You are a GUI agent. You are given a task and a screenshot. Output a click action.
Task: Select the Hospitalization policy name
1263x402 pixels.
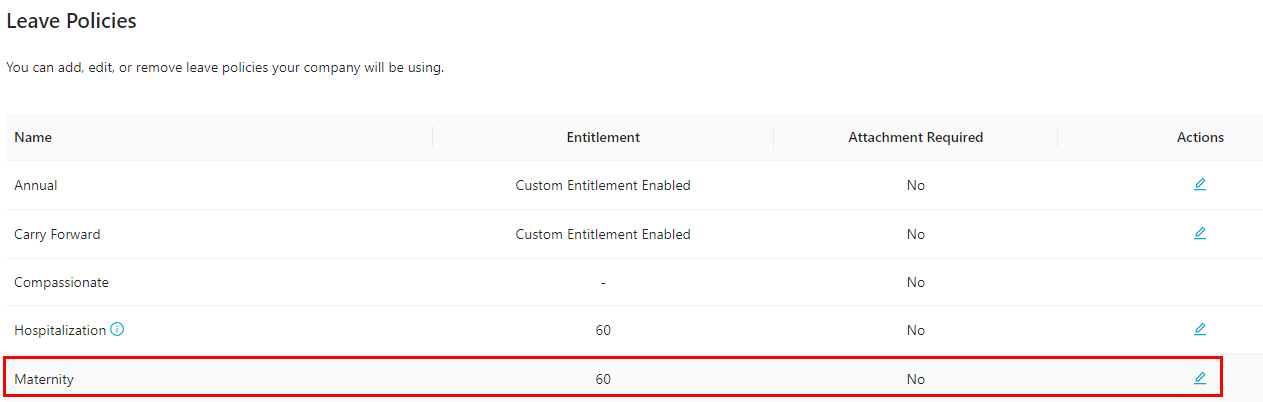(59, 330)
